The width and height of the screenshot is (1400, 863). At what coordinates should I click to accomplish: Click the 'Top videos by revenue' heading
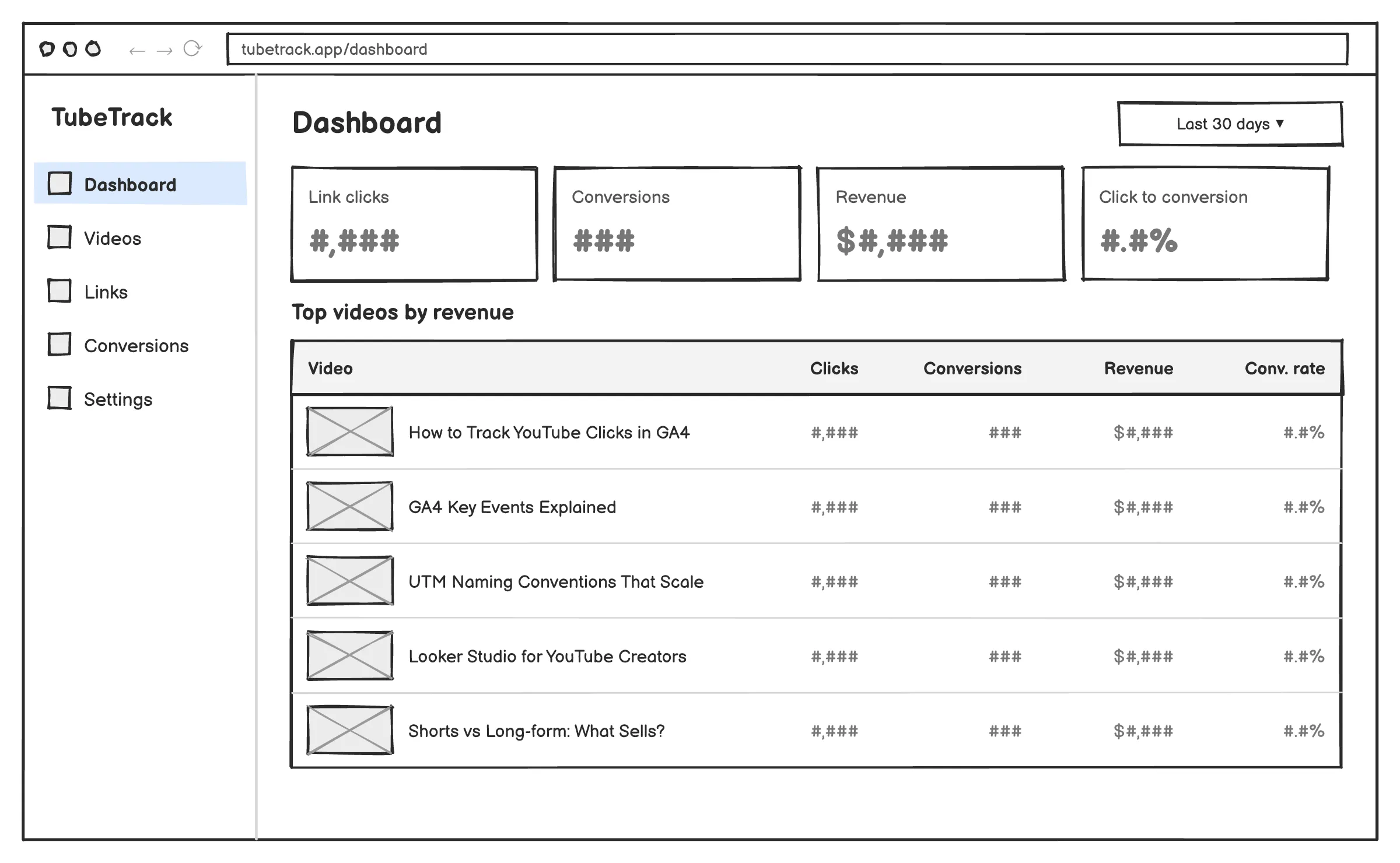point(402,313)
